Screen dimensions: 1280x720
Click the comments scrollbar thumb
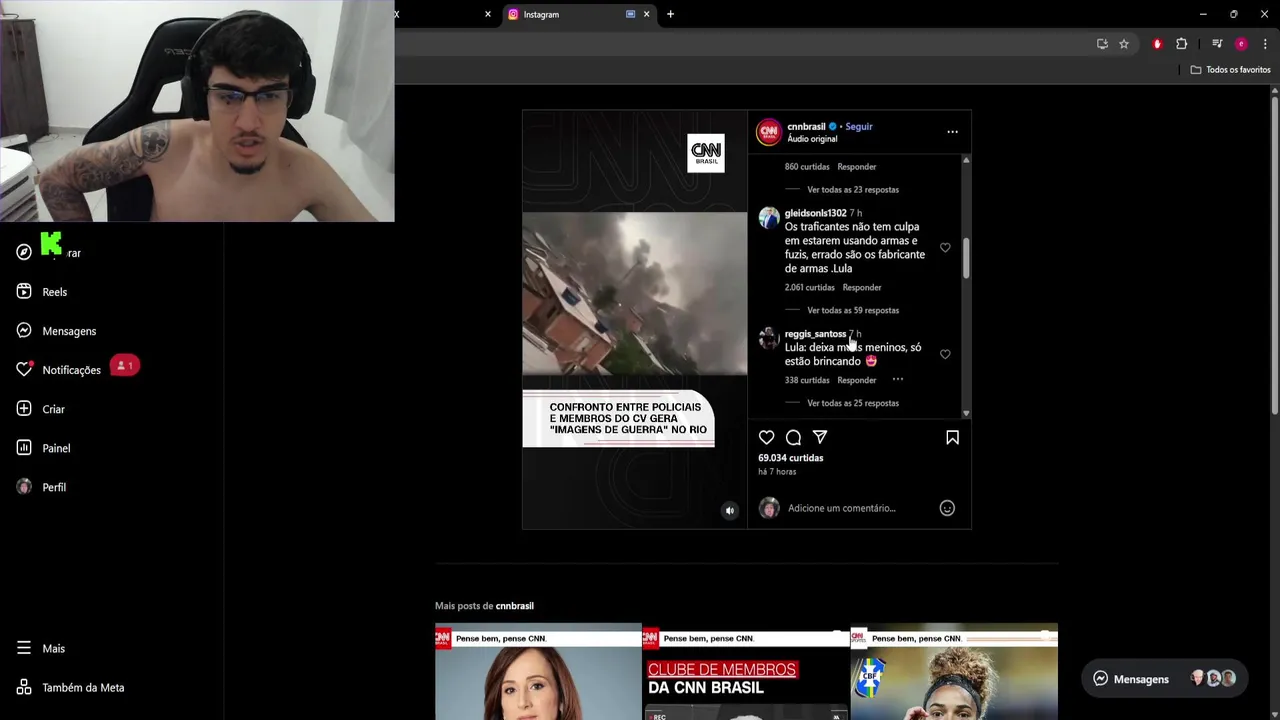[x=966, y=258]
